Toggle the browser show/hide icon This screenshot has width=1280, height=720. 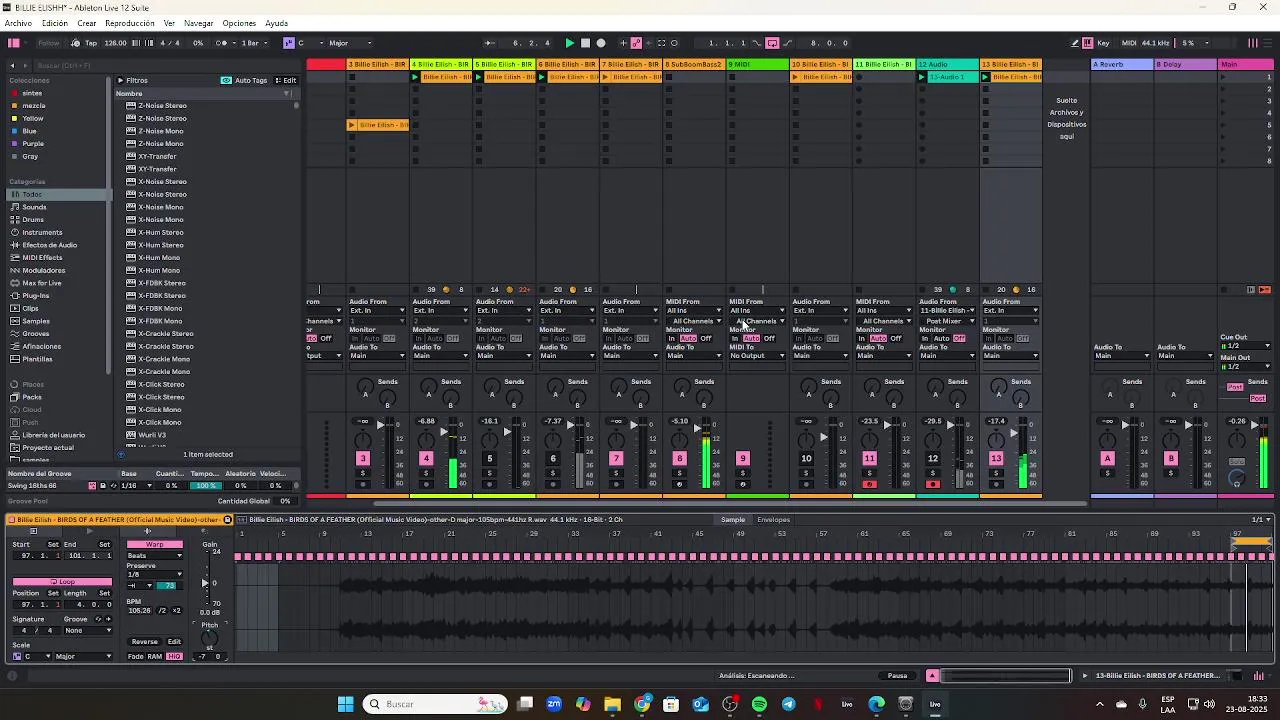[x=13, y=43]
